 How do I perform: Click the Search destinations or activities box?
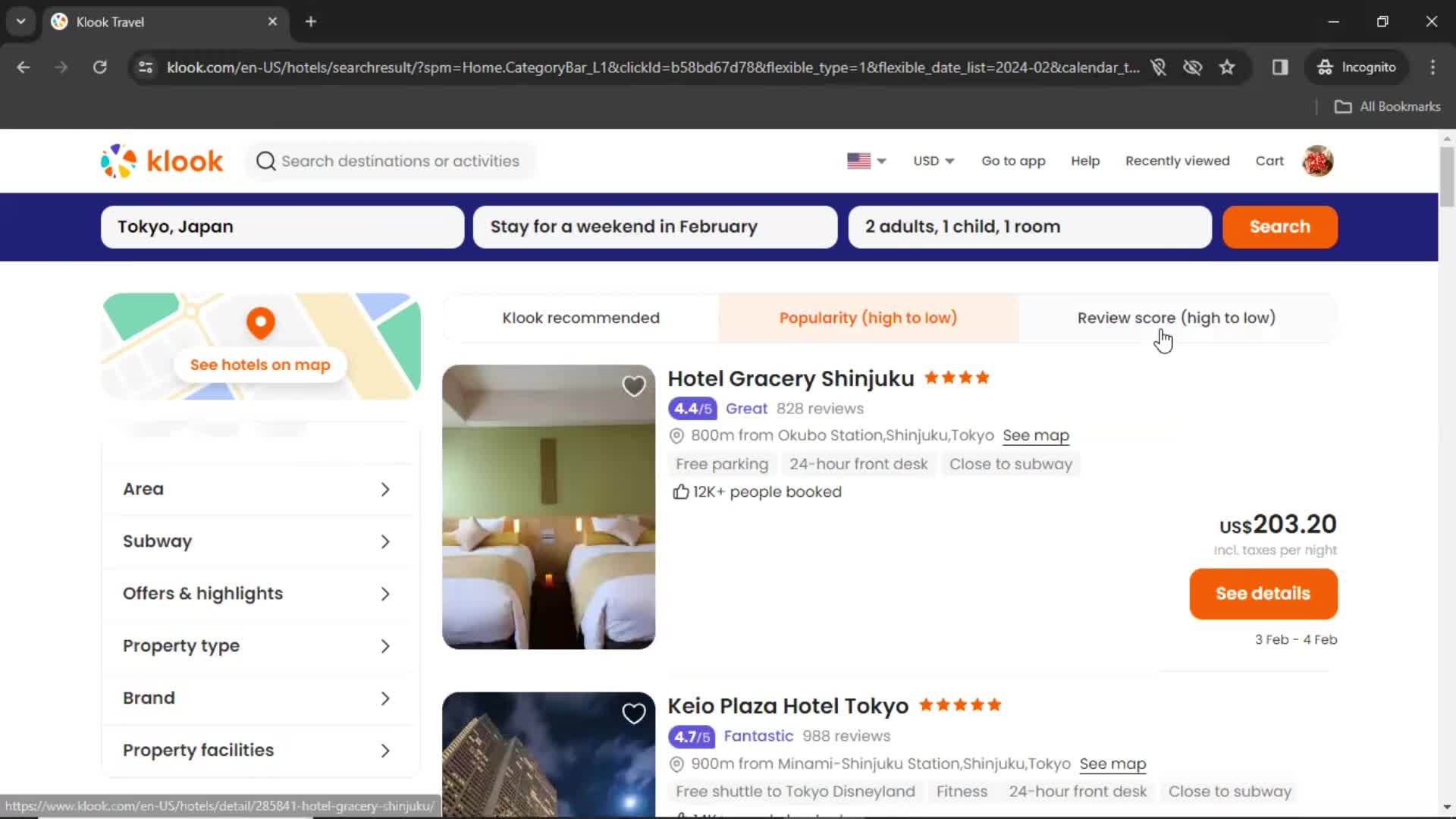391,161
